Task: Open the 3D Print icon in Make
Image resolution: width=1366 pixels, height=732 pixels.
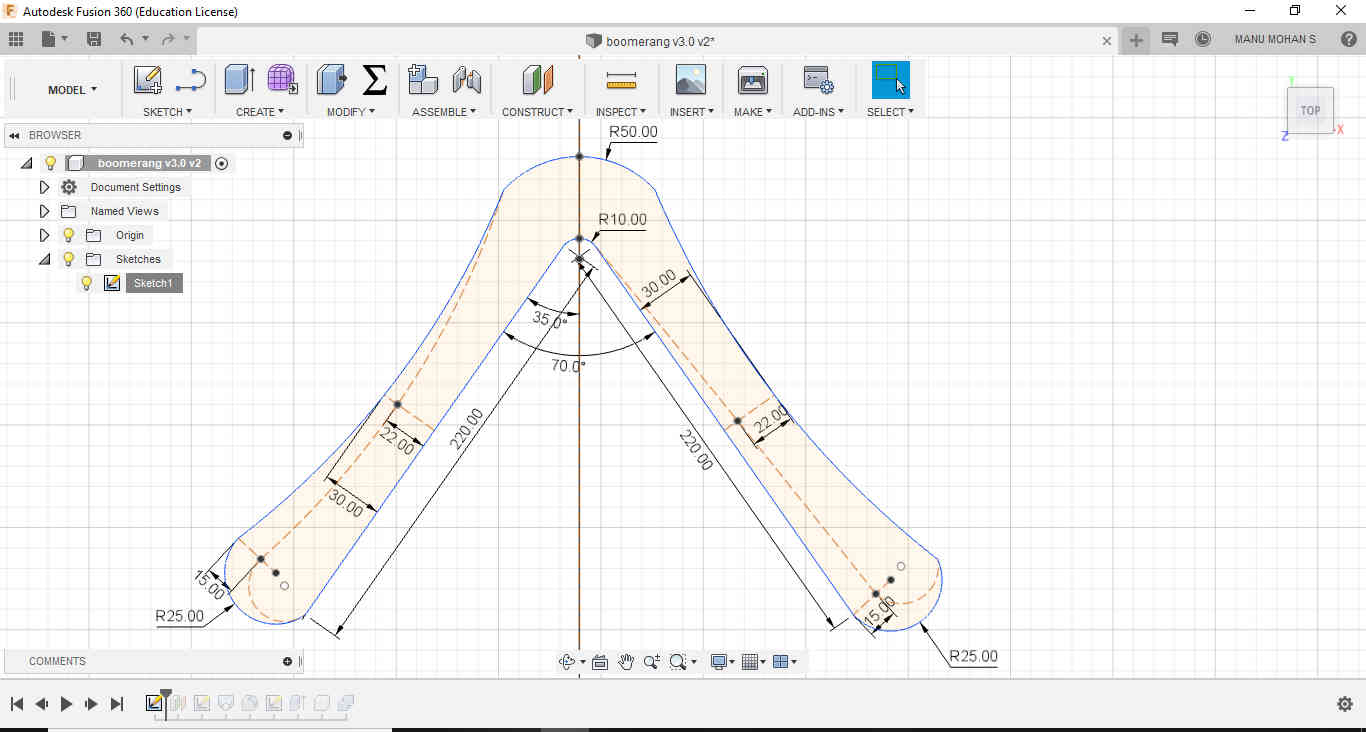Action: point(752,80)
